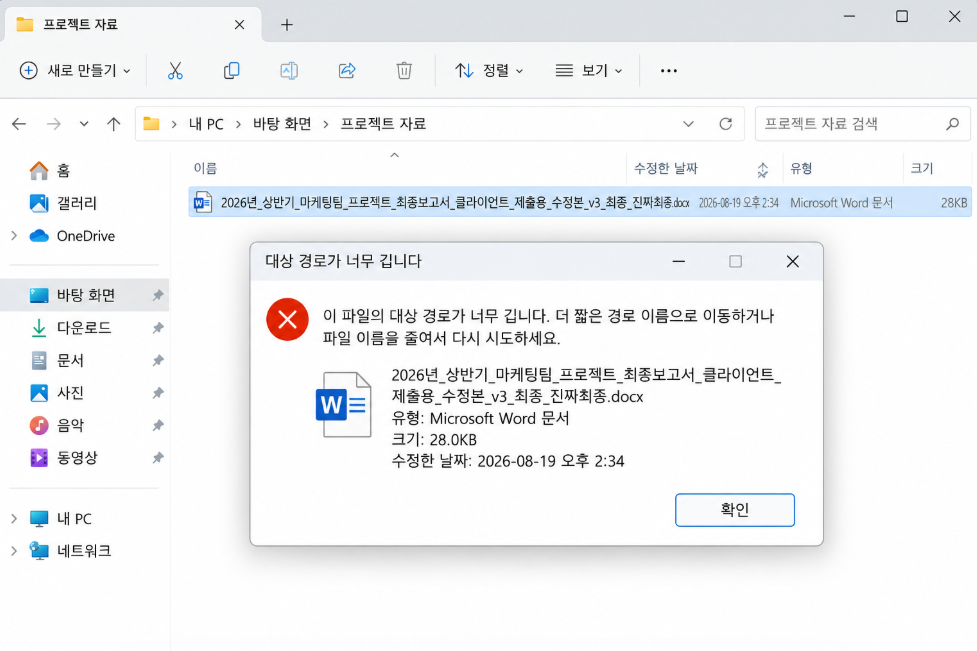
Task: Select the 프로젝트 자료 tab
Action: (133, 25)
